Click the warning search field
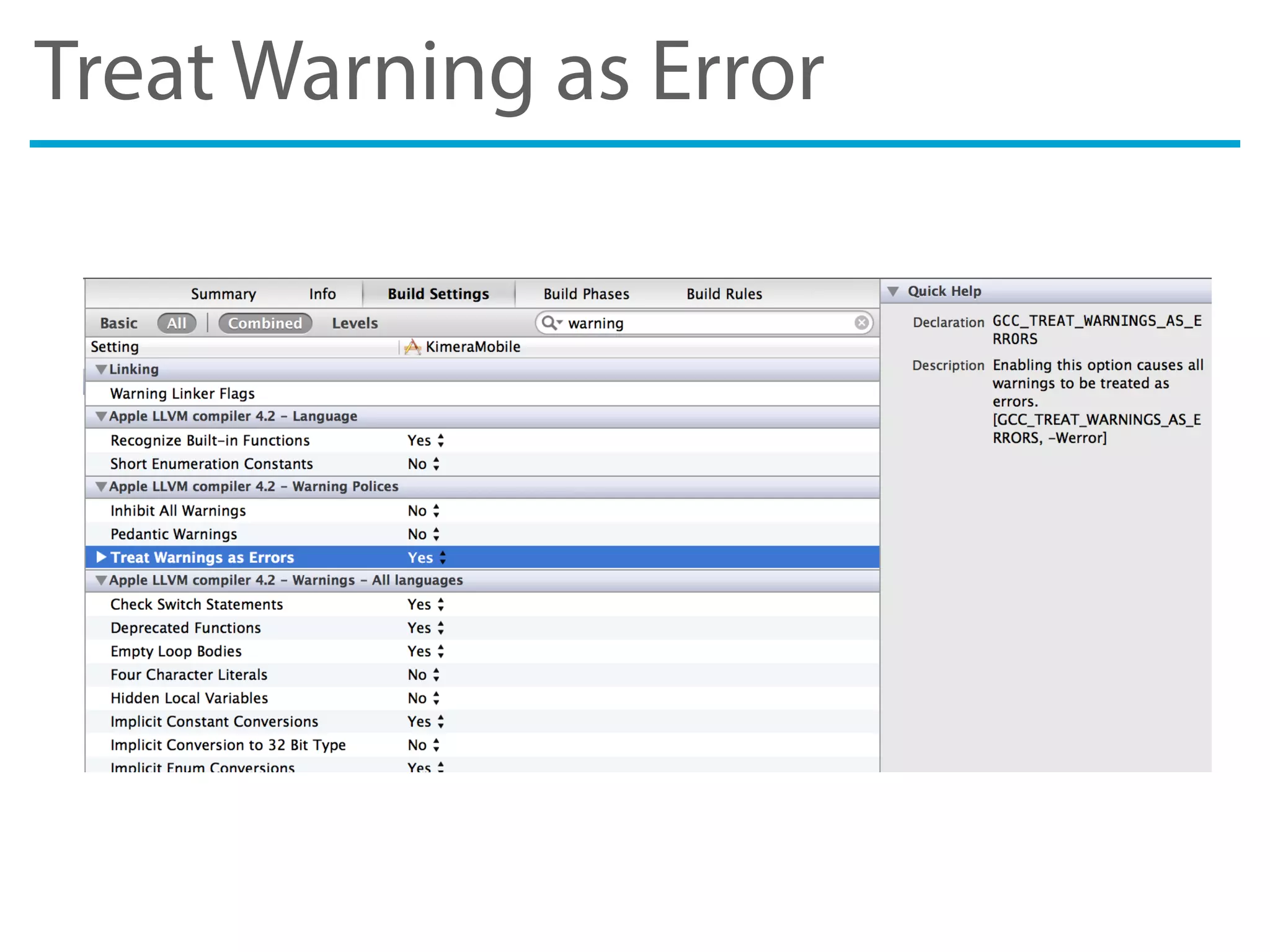The height and width of the screenshot is (952, 1270). point(704,323)
